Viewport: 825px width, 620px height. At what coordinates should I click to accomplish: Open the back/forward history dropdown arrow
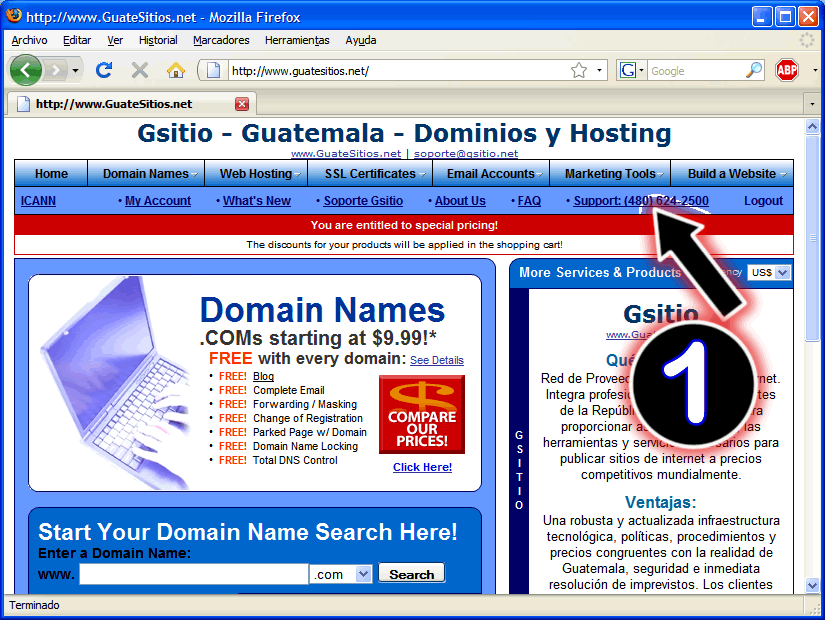(x=75, y=70)
